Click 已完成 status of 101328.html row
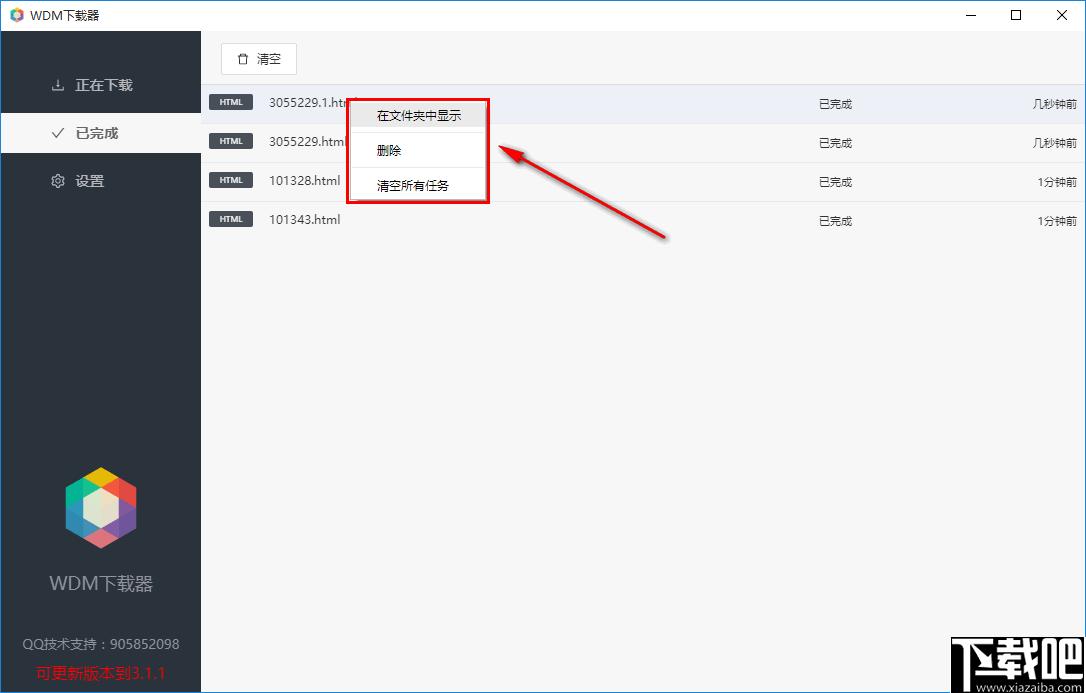Image resolution: width=1086 pixels, height=693 pixels. click(835, 182)
